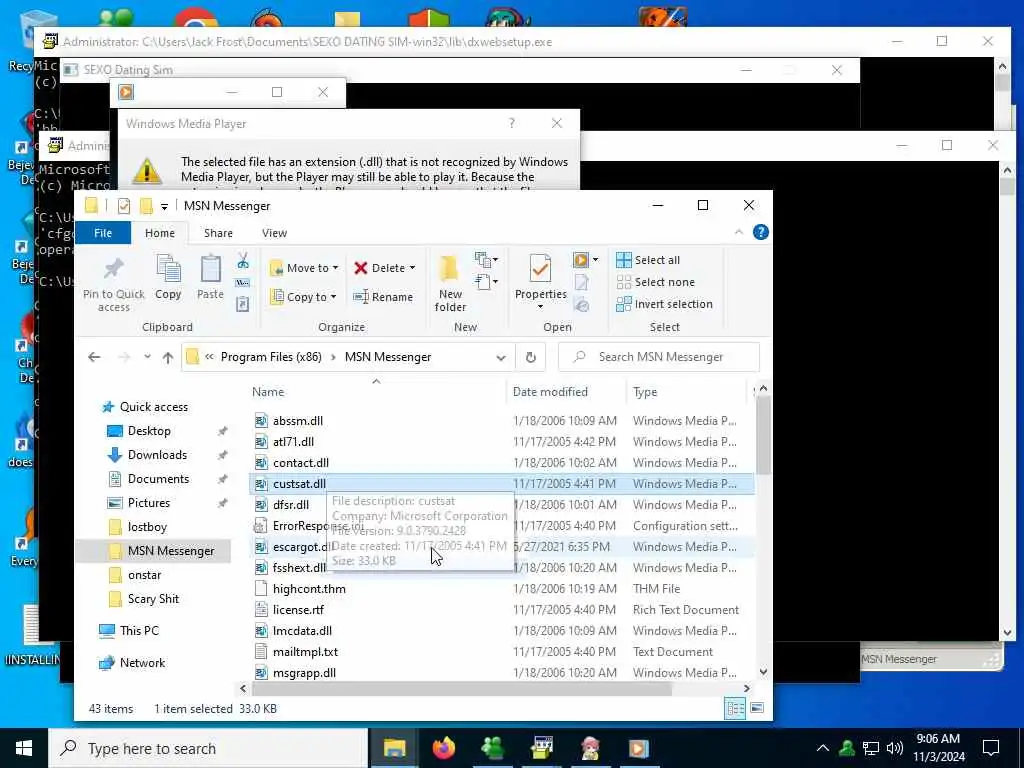Image resolution: width=1024 pixels, height=768 pixels.
Task: Click Paste shortcut icon in Clipboard group
Action: pos(243,304)
